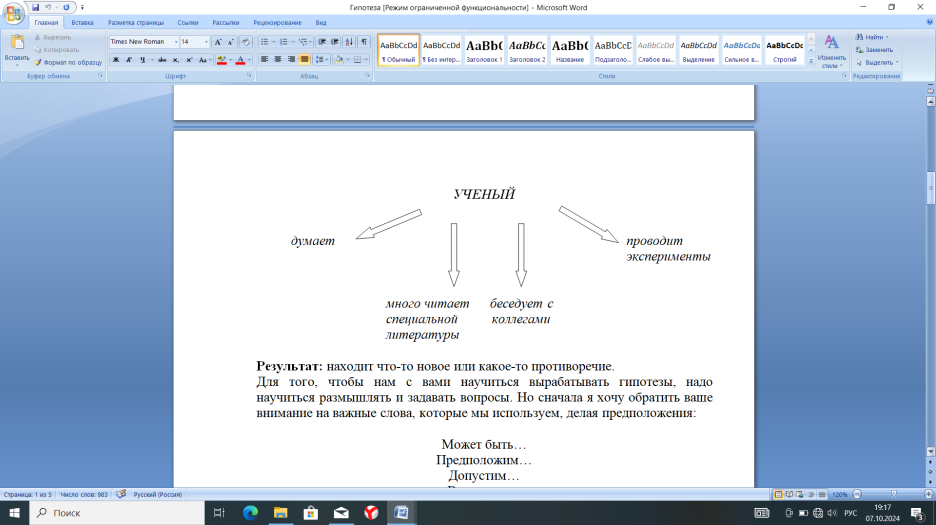
Task: Click Windows taskbar search box (Поиск)
Action: tap(117, 512)
